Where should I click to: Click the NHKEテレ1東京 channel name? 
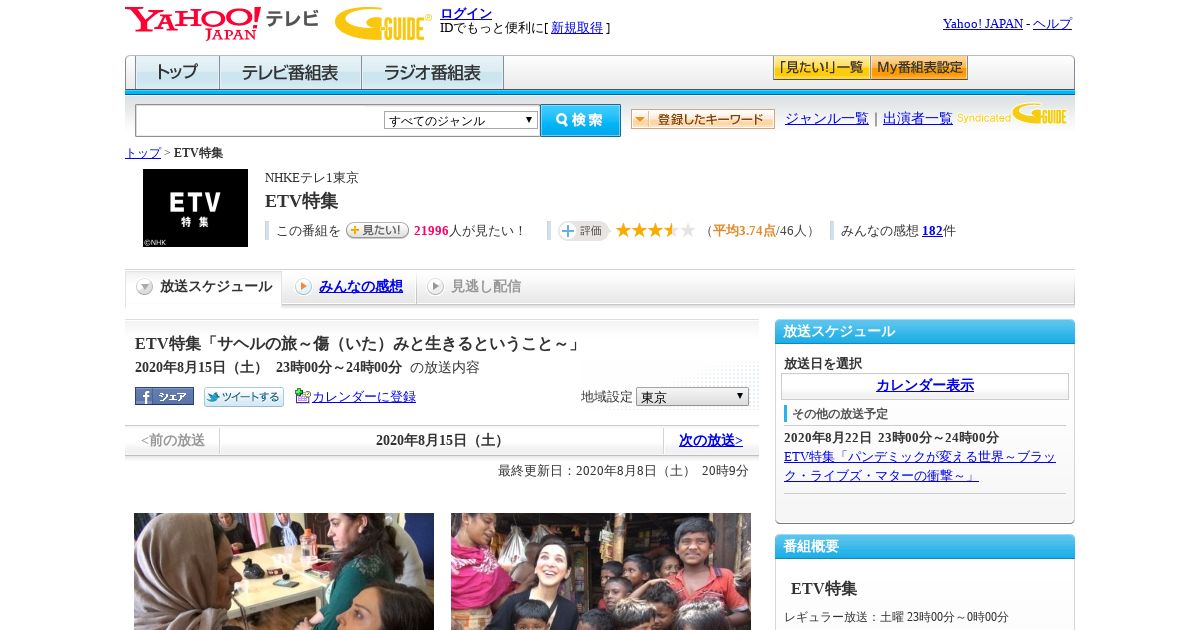pos(311,178)
